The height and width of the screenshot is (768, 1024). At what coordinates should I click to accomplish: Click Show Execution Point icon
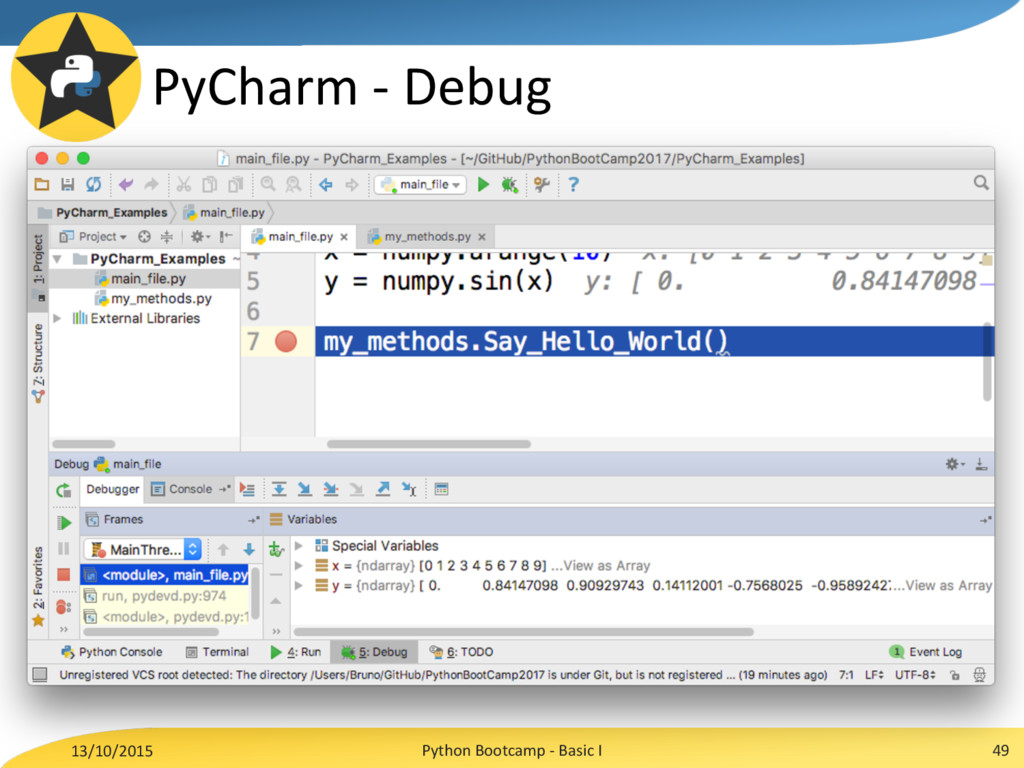pos(247,489)
